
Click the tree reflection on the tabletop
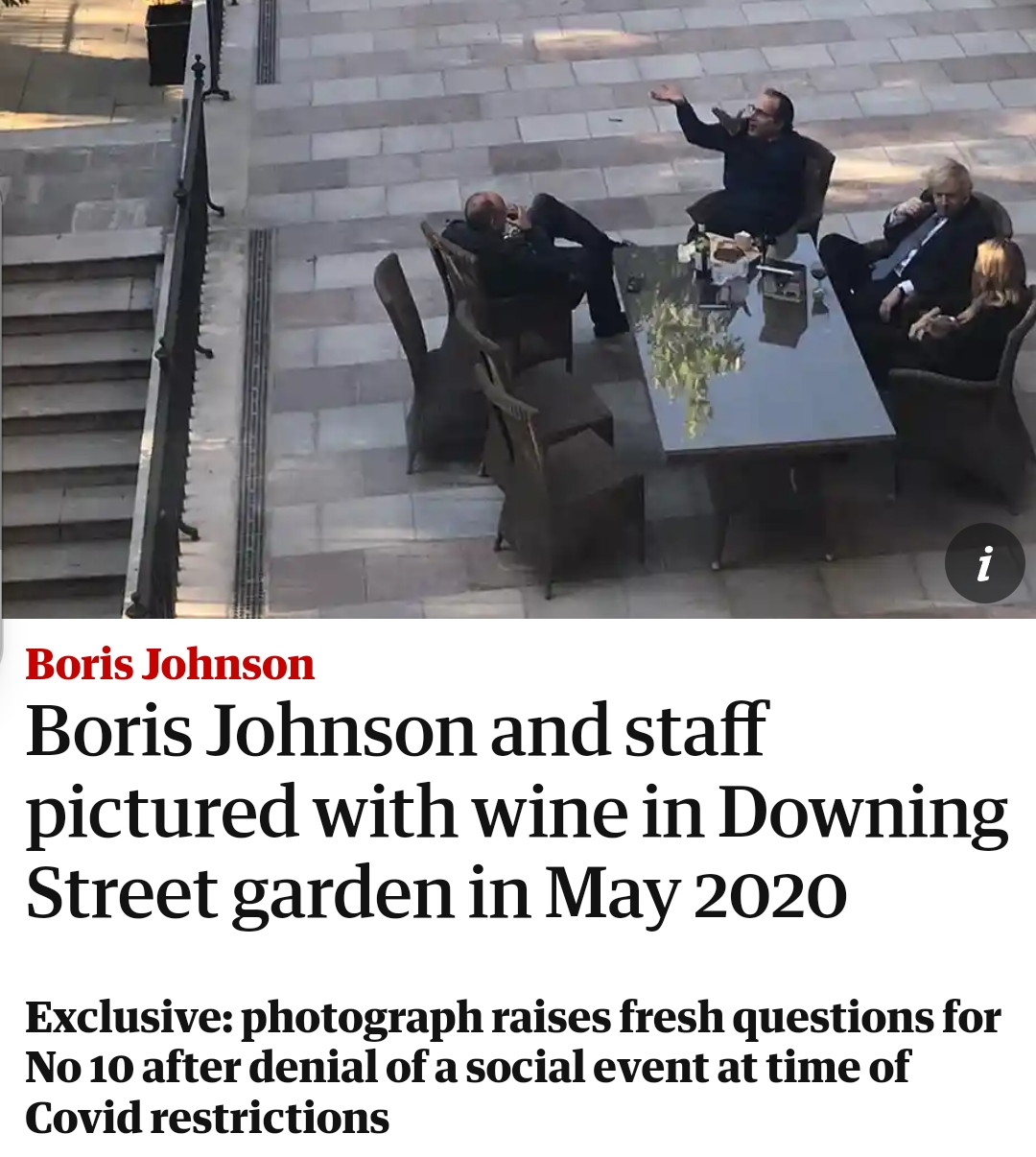686,355
